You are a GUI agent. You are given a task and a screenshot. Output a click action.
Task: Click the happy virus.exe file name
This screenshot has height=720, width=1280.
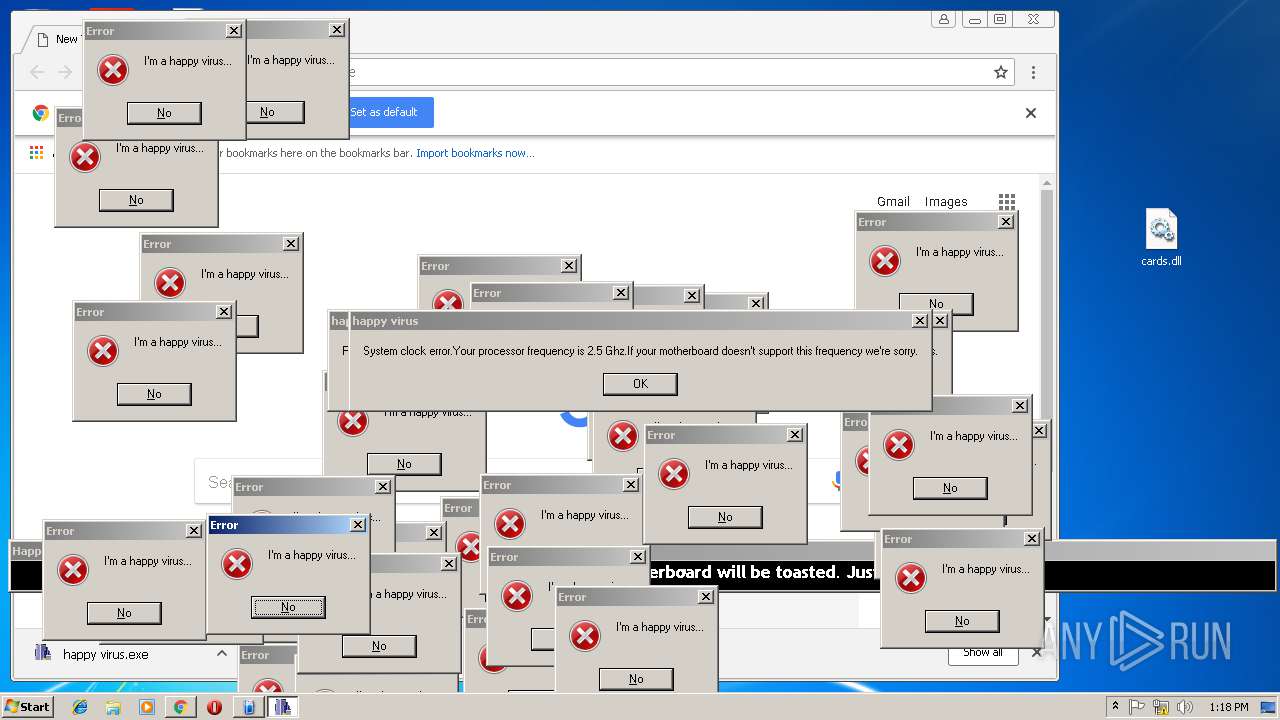[x=106, y=654]
